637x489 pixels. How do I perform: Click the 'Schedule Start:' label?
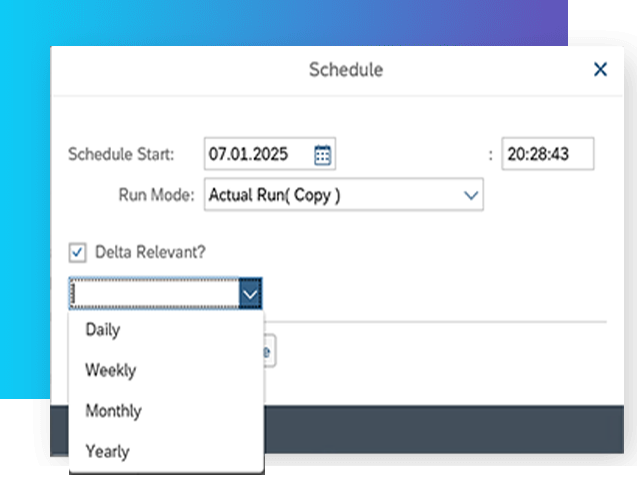(121, 154)
